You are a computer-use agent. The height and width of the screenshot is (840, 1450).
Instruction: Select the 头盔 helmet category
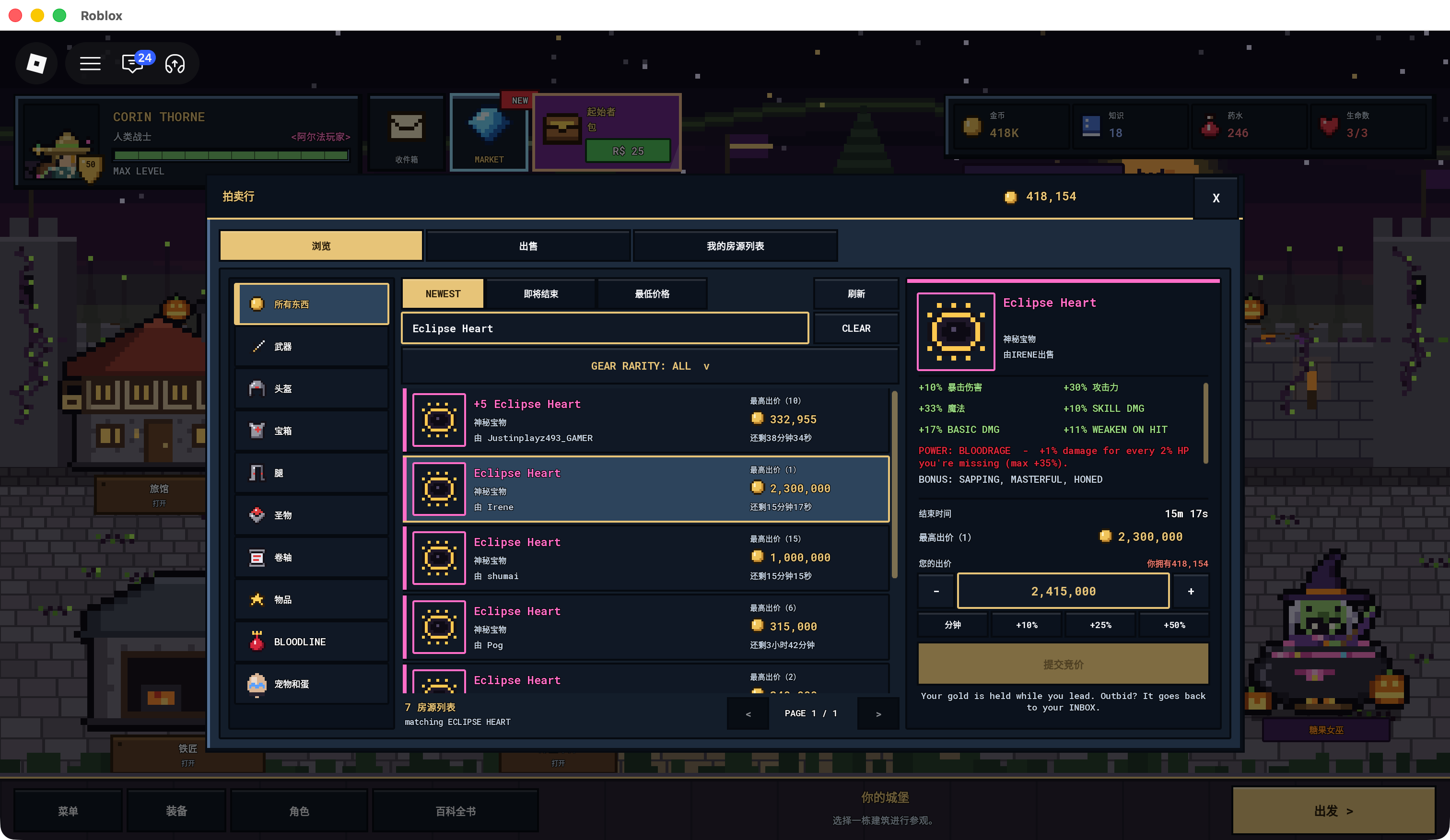(311, 388)
